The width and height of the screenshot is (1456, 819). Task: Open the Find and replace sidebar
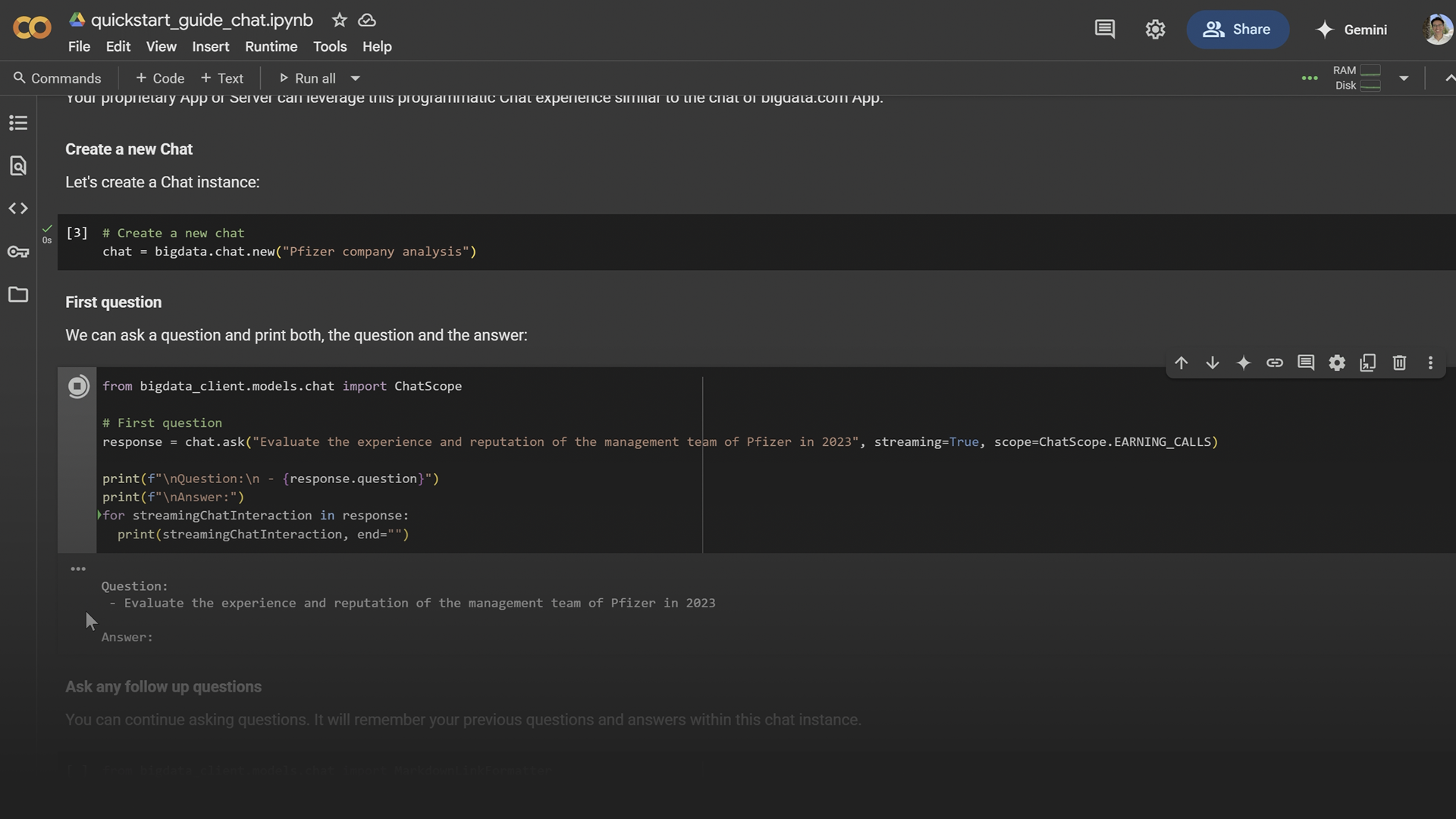pos(18,166)
